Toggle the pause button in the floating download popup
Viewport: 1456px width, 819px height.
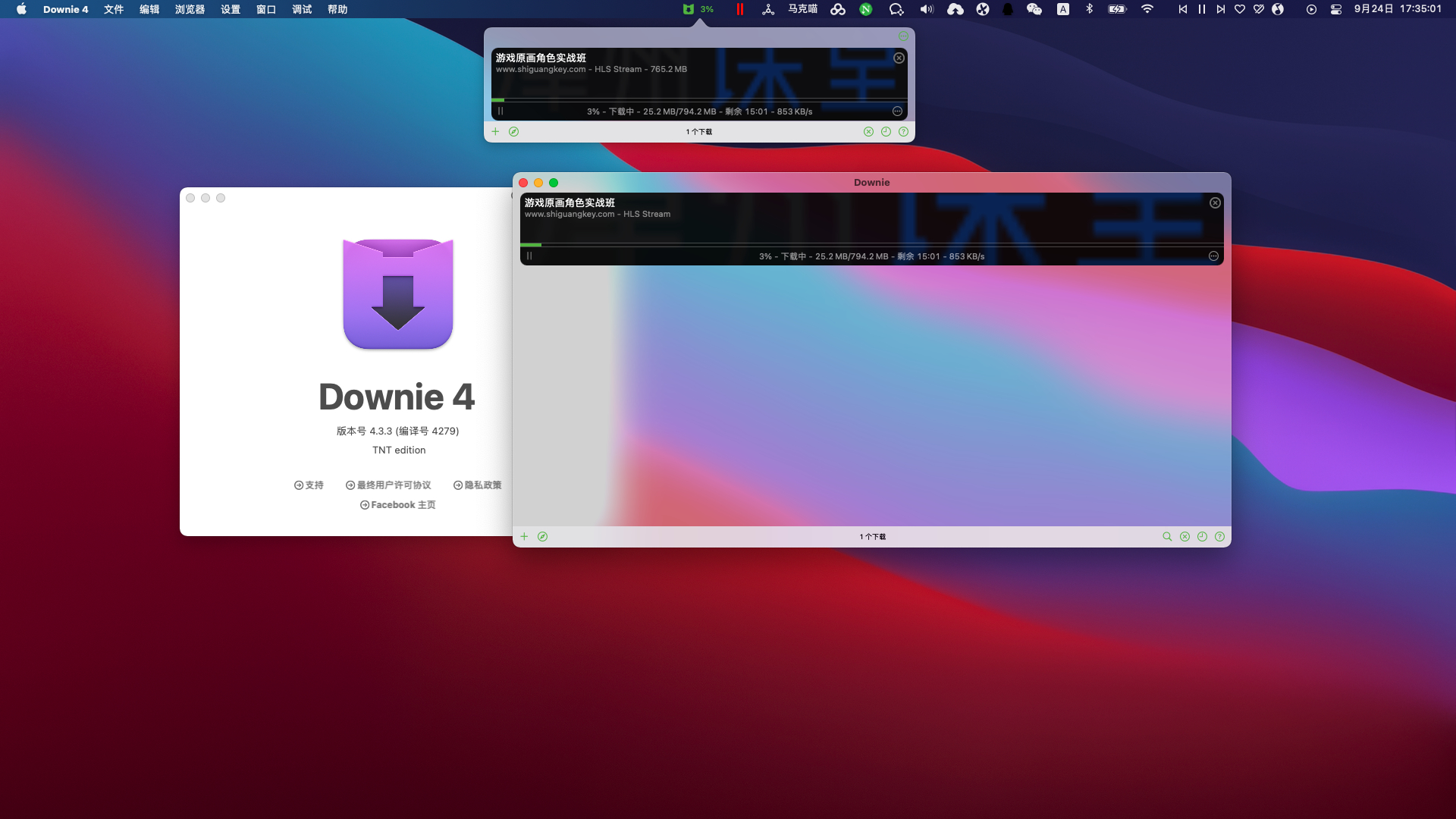tap(501, 111)
